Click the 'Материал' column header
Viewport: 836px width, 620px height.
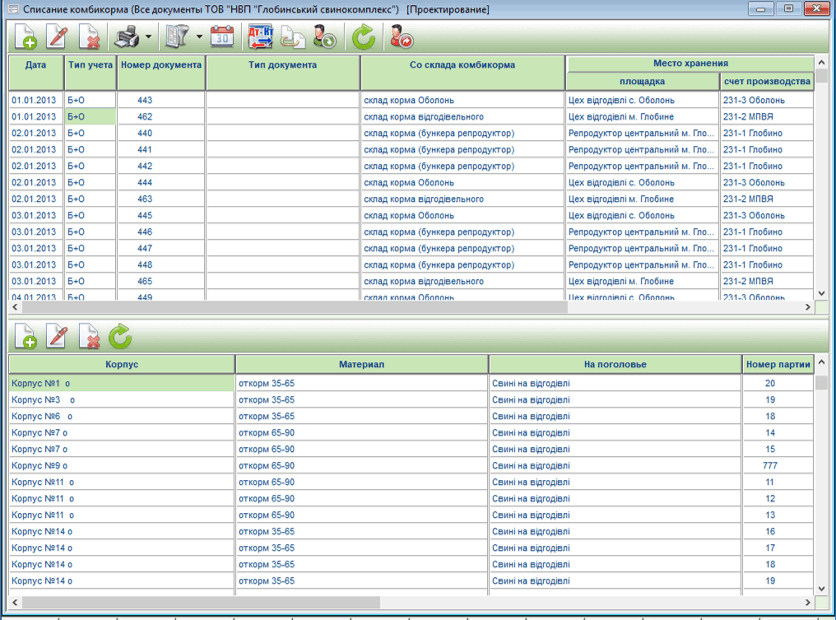361,365
